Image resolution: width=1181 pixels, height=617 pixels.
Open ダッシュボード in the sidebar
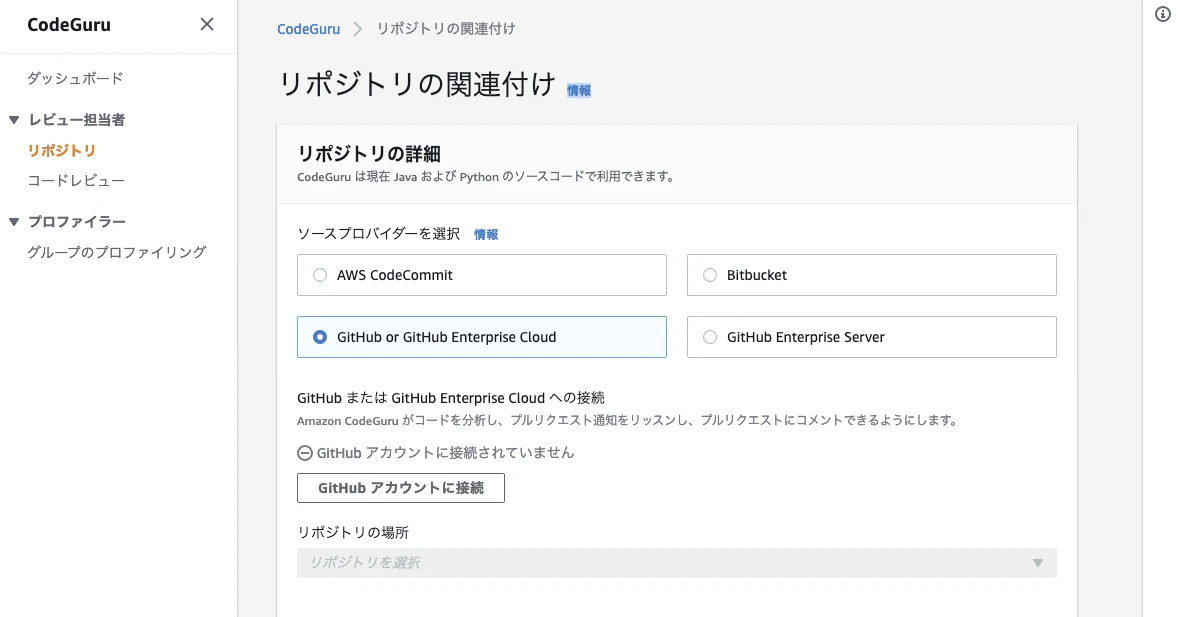click(75, 78)
